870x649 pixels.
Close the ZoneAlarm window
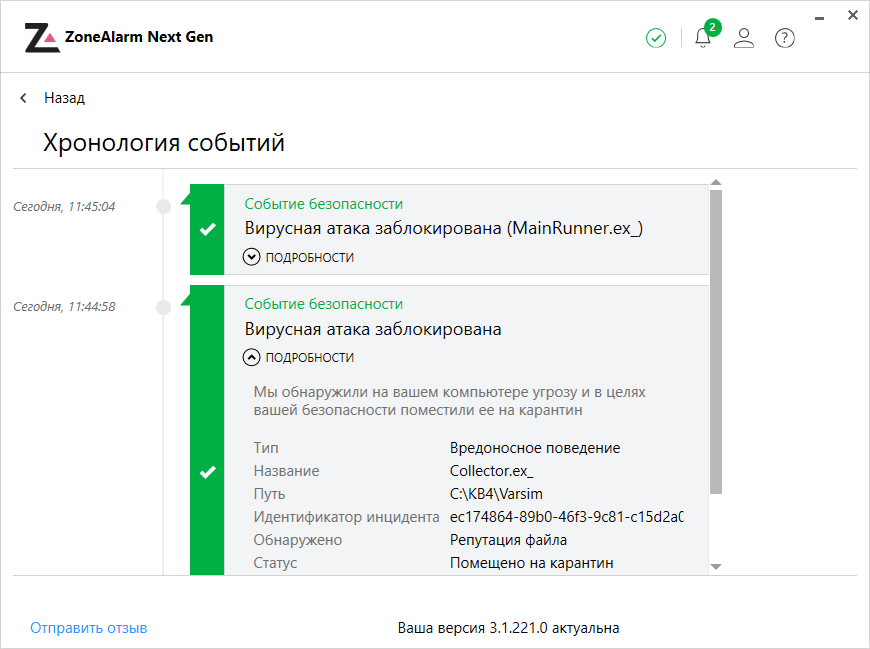tap(853, 16)
